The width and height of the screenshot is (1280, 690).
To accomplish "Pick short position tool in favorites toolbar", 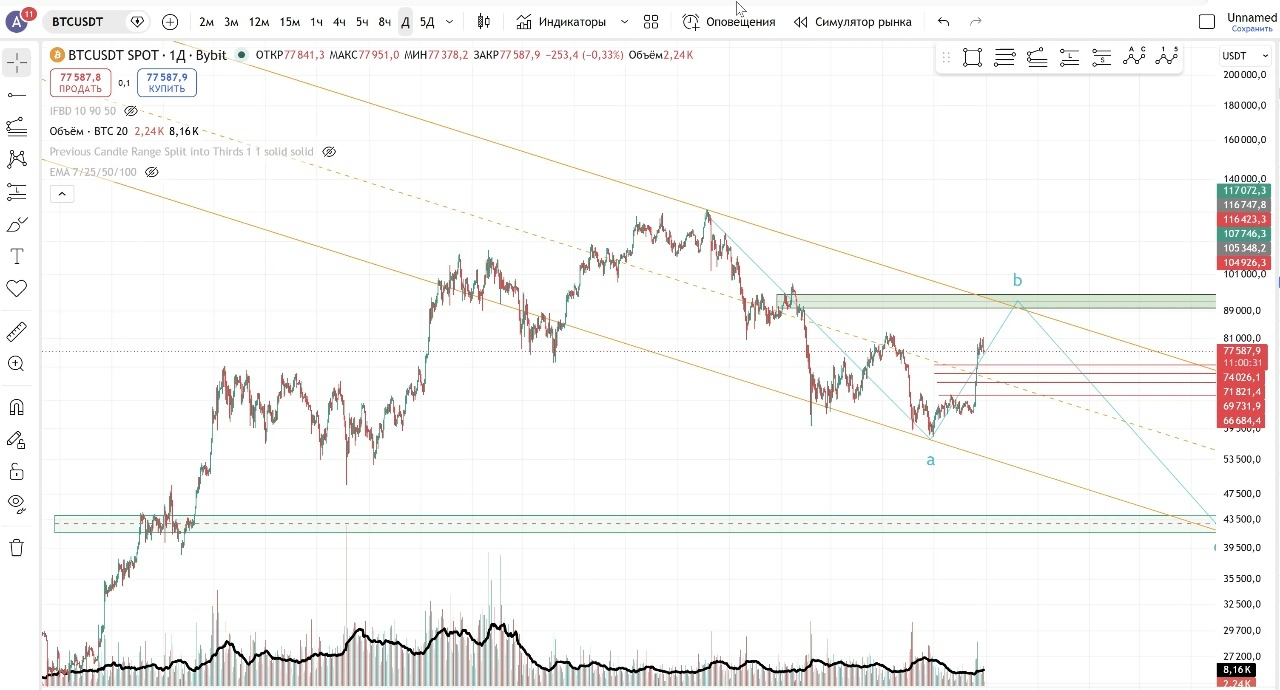I will click(x=1101, y=58).
